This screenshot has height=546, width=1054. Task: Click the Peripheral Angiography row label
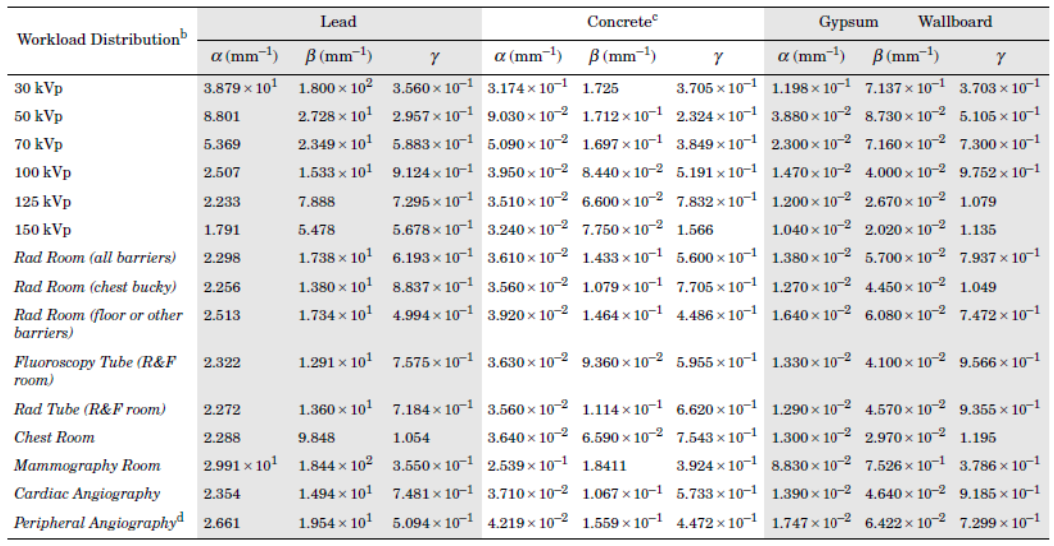coord(97,522)
